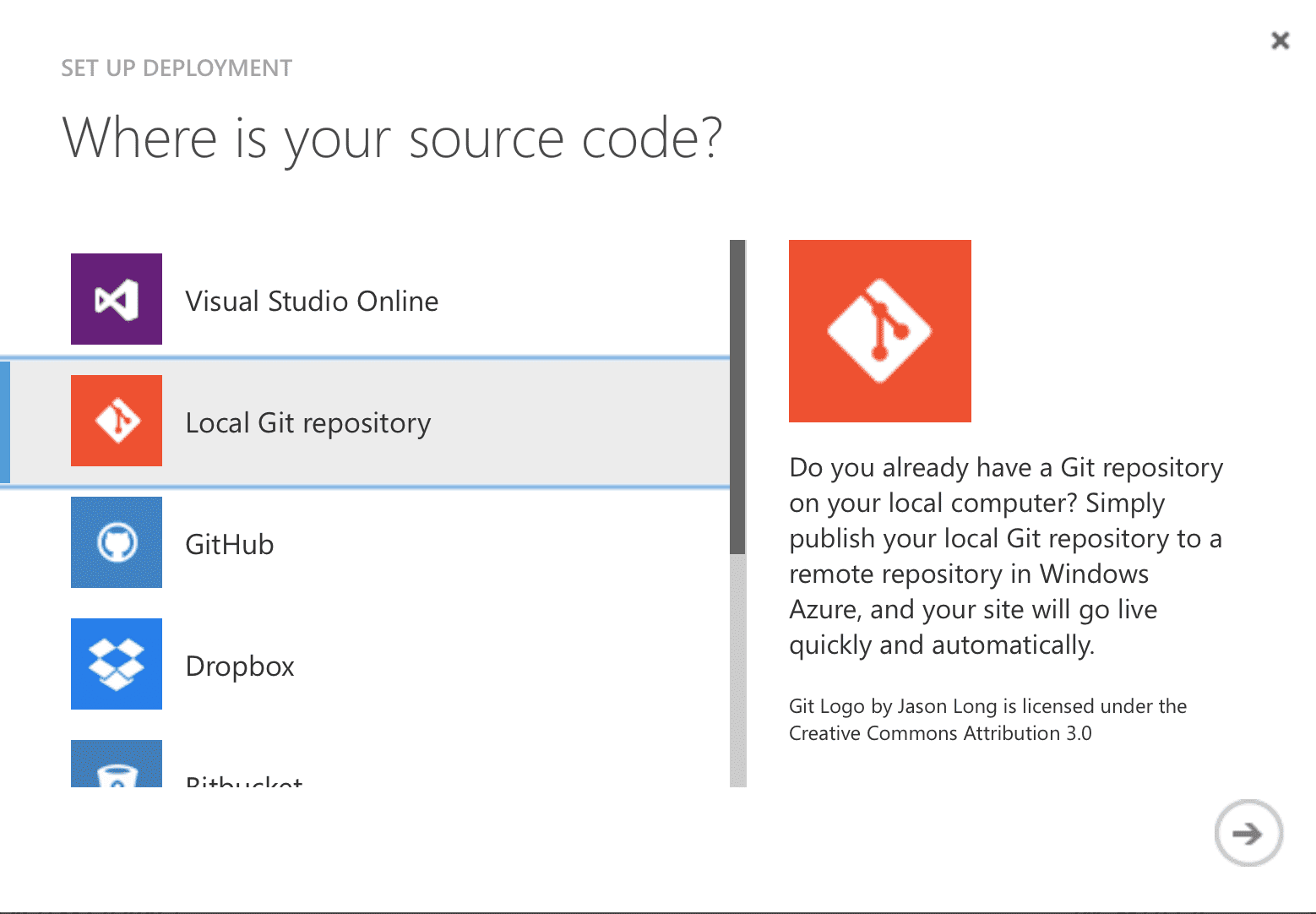1316x914 pixels.
Task: Select the Dropbox source label
Action: pos(240,666)
